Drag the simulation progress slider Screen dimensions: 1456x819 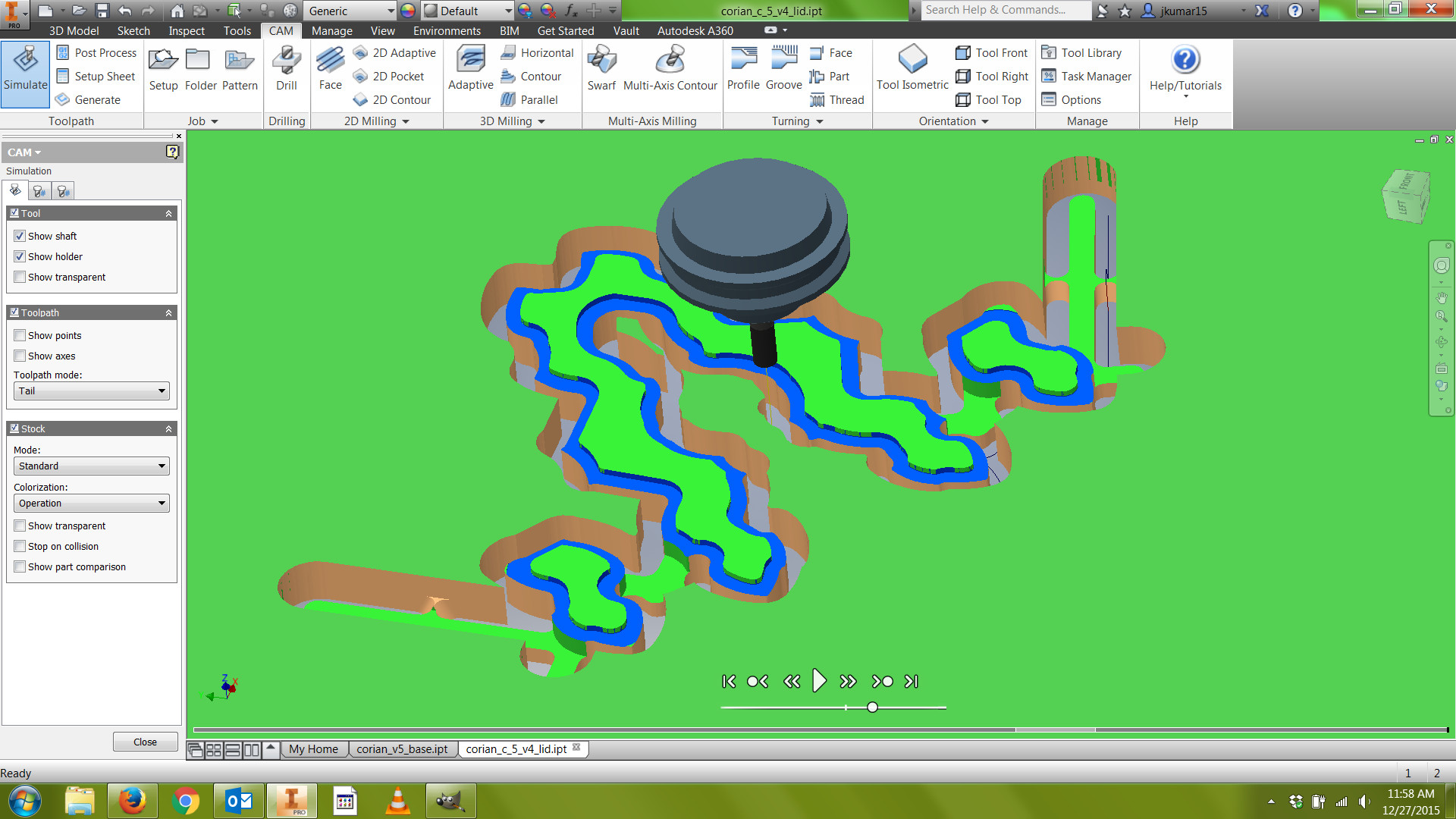(x=870, y=707)
